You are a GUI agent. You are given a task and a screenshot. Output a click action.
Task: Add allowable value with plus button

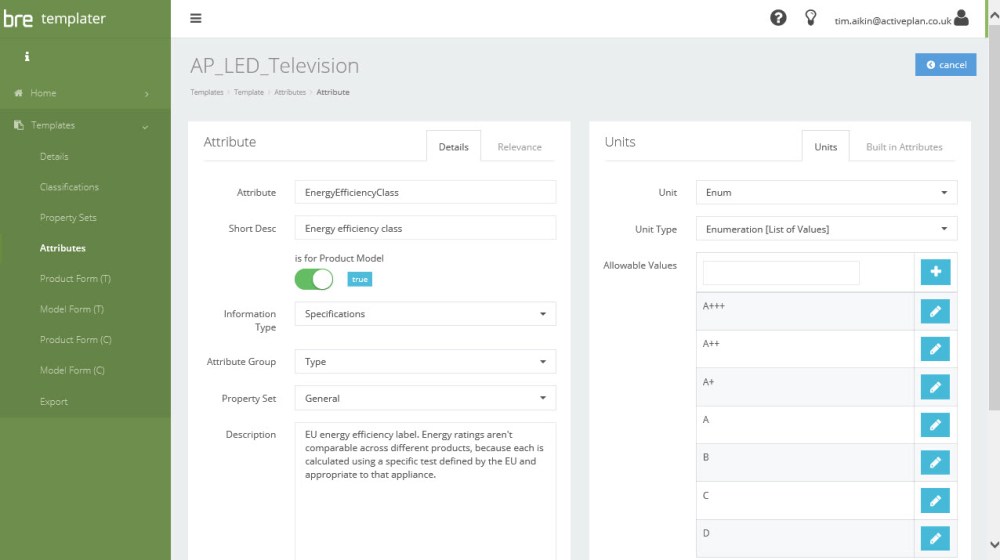(x=935, y=272)
